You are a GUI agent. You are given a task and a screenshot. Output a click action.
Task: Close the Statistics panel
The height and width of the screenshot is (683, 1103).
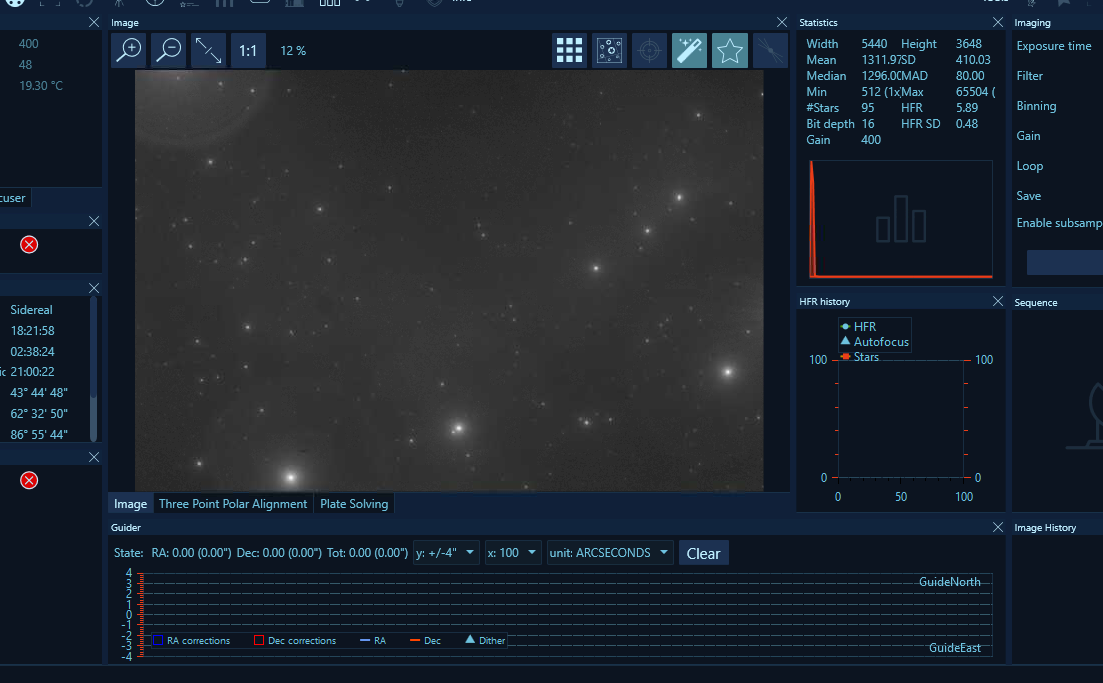pyautogui.click(x=997, y=23)
